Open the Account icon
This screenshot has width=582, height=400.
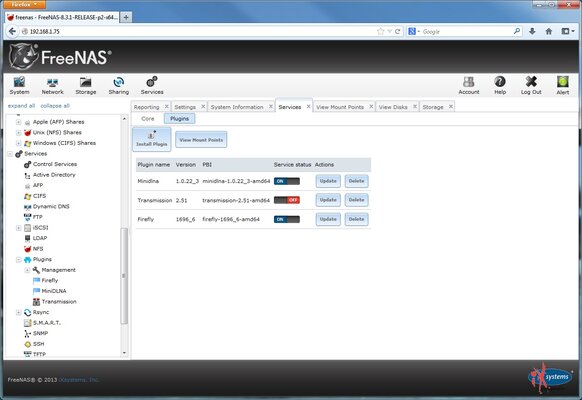point(469,85)
